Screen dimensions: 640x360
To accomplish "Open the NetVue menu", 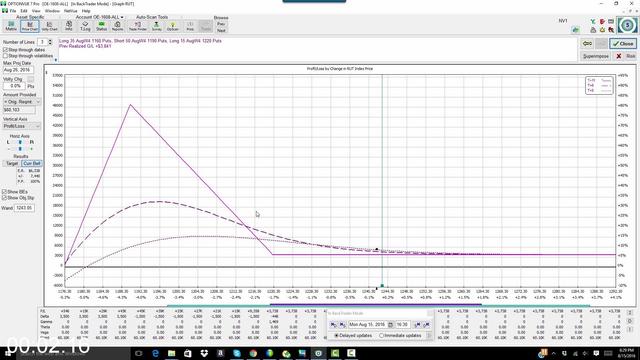I will coord(70,11).
